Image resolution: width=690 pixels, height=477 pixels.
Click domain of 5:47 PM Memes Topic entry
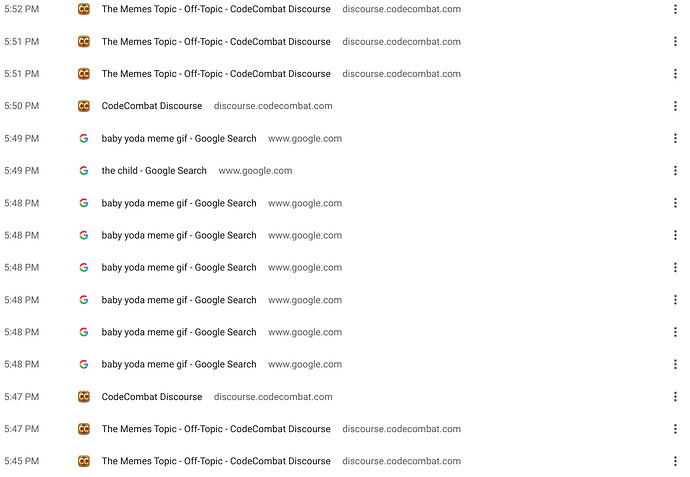401,429
